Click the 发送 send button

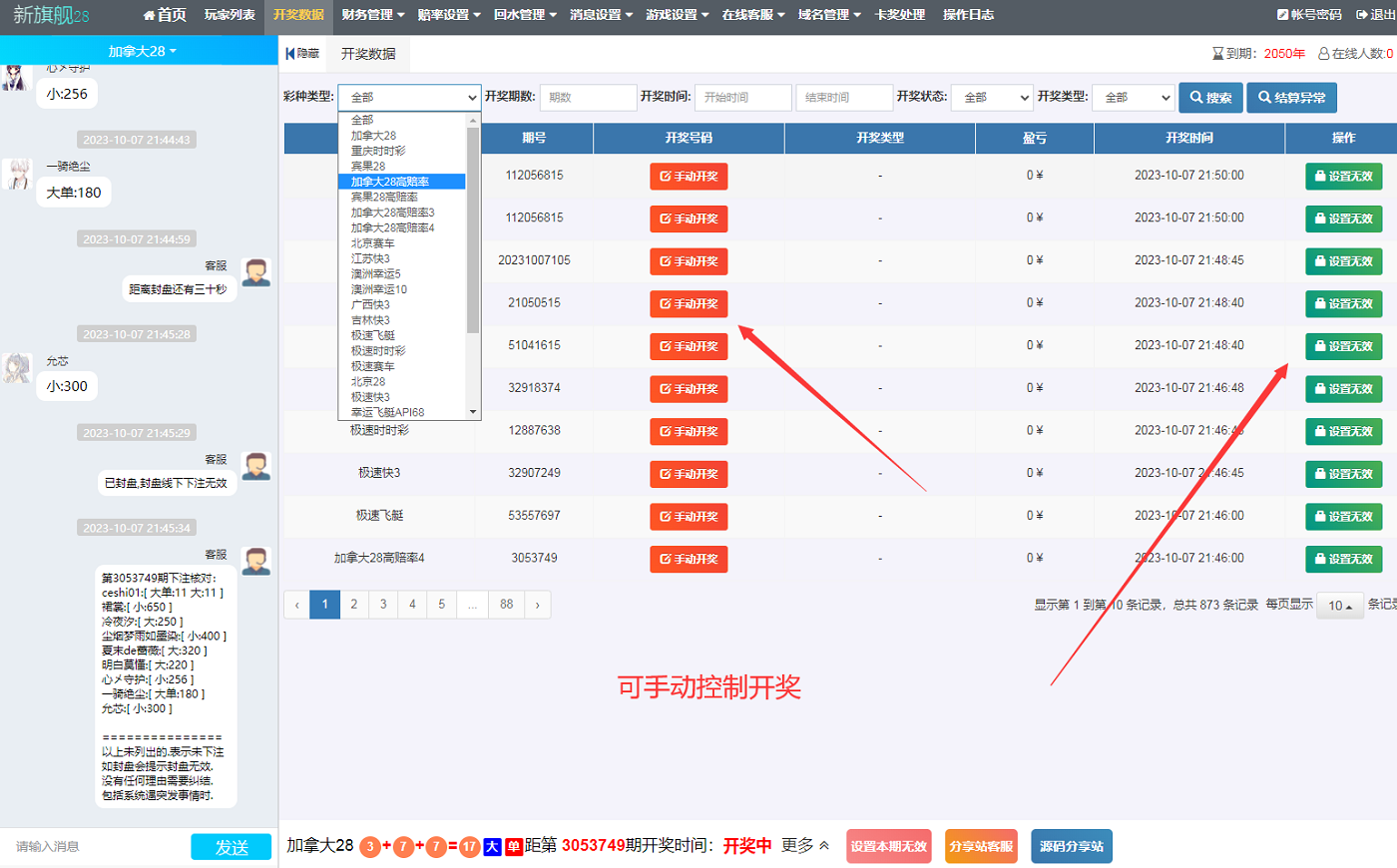231,847
